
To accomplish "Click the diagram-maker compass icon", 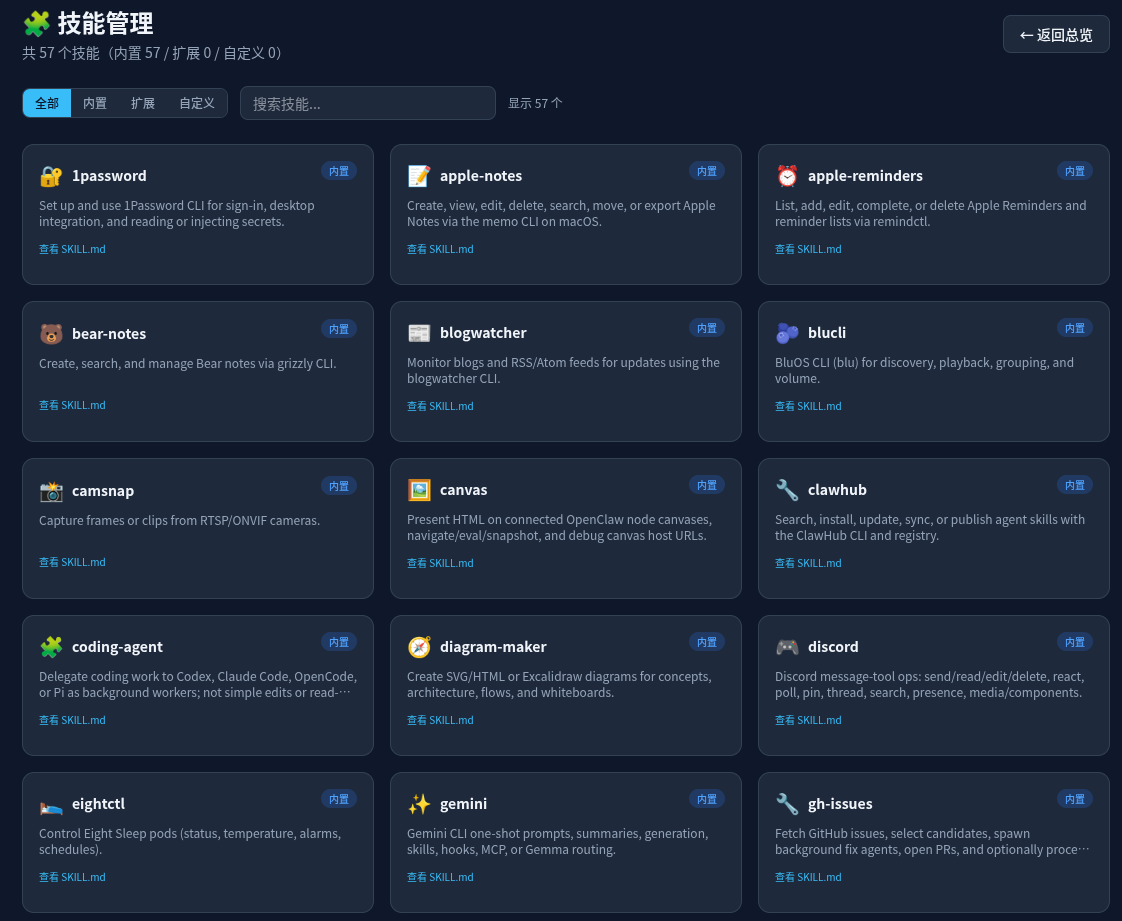I will tap(419, 647).
